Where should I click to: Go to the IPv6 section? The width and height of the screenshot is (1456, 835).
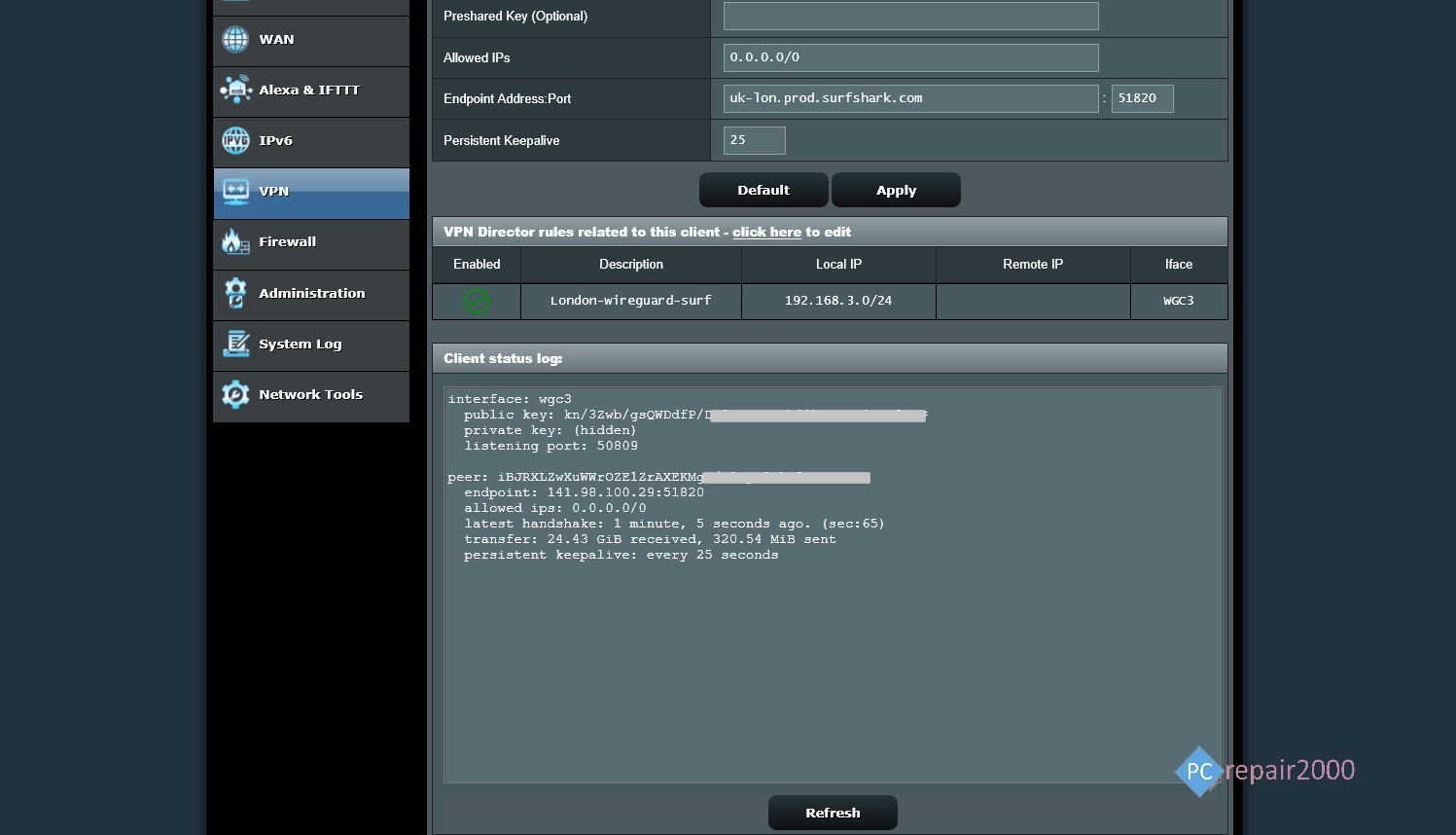pos(311,142)
